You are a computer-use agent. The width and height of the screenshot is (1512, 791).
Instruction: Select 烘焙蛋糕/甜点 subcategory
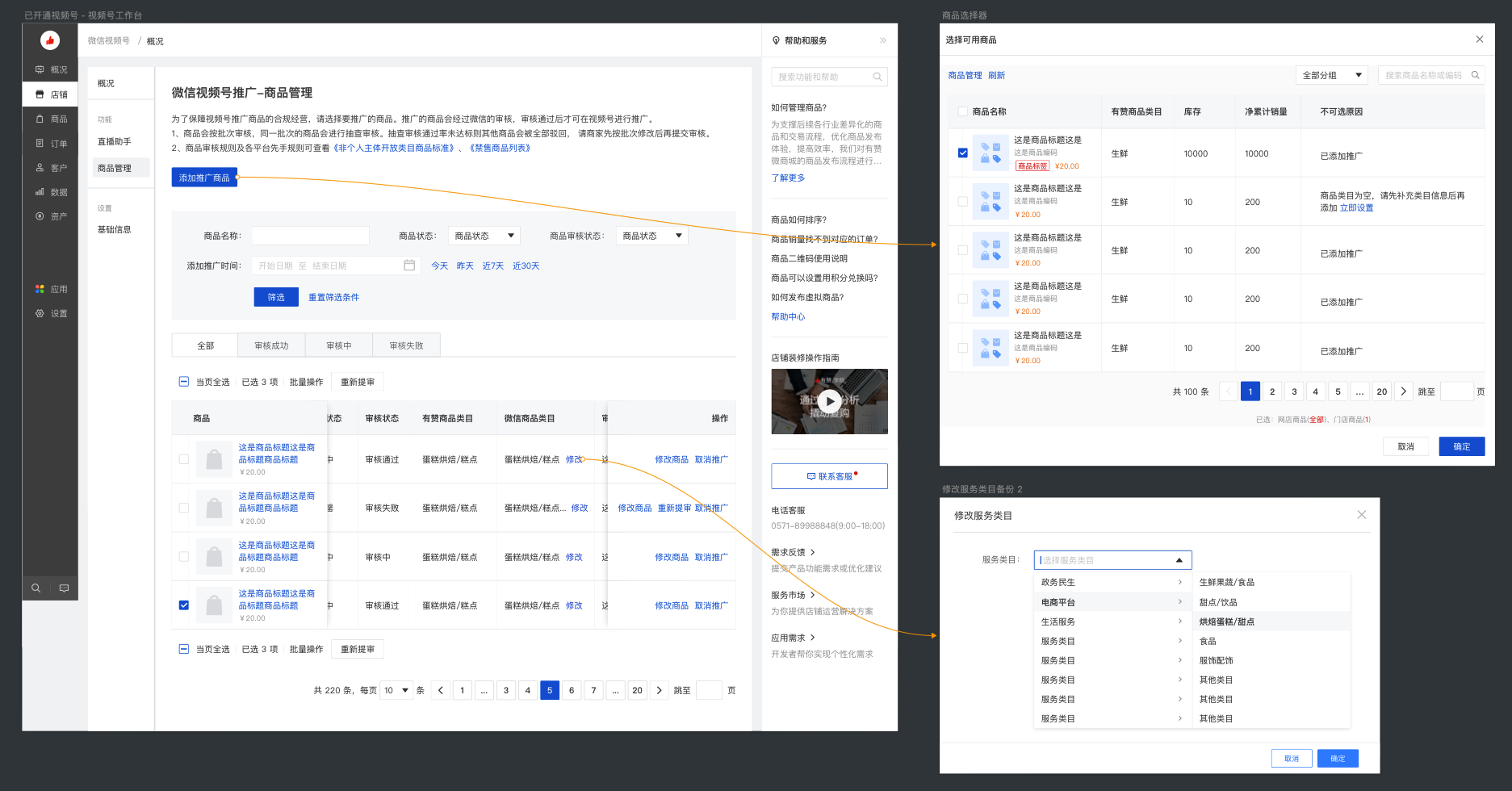click(x=1271, y=621)
